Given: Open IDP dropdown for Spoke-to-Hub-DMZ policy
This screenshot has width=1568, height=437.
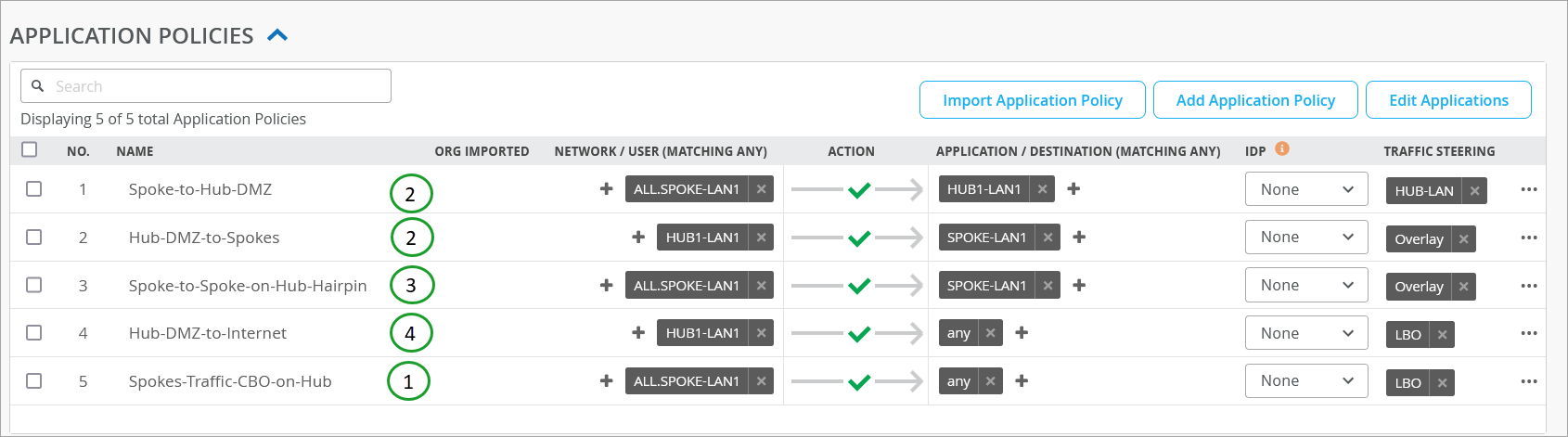Looking at the screenshot, I should [1305, 189].
